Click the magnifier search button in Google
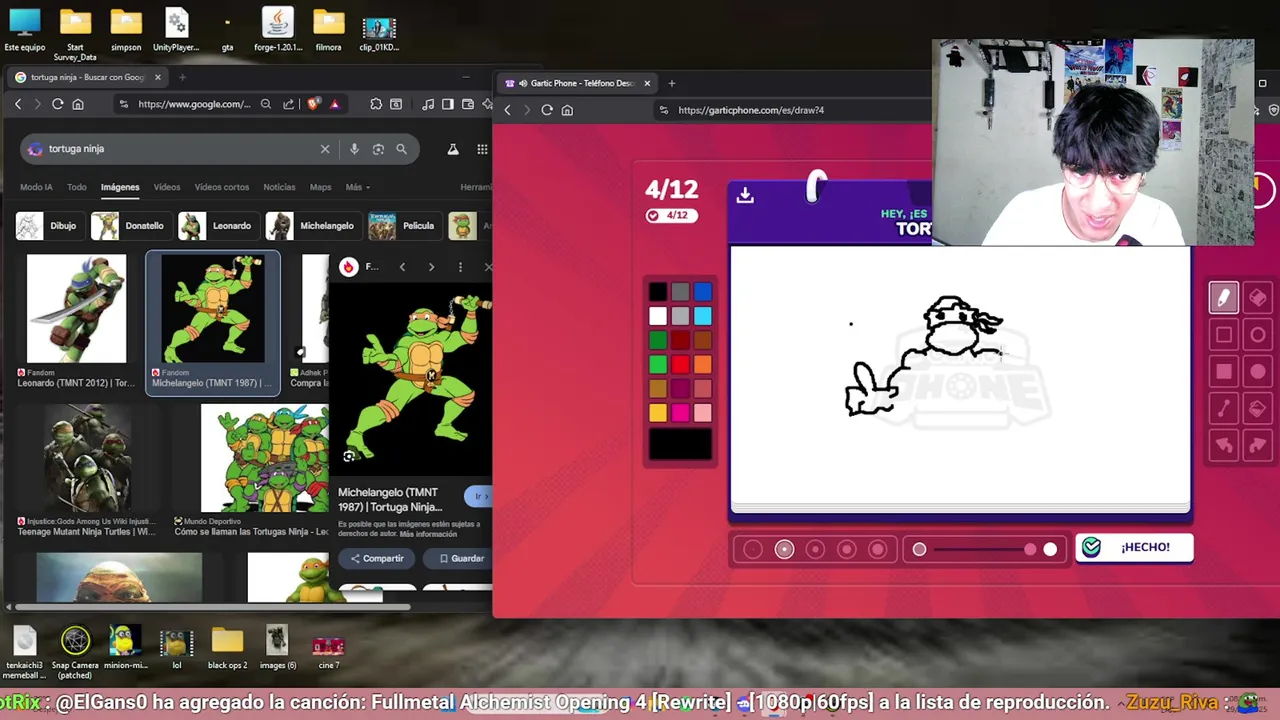This screenshot has width=1280, height=720. click(401, 149)
